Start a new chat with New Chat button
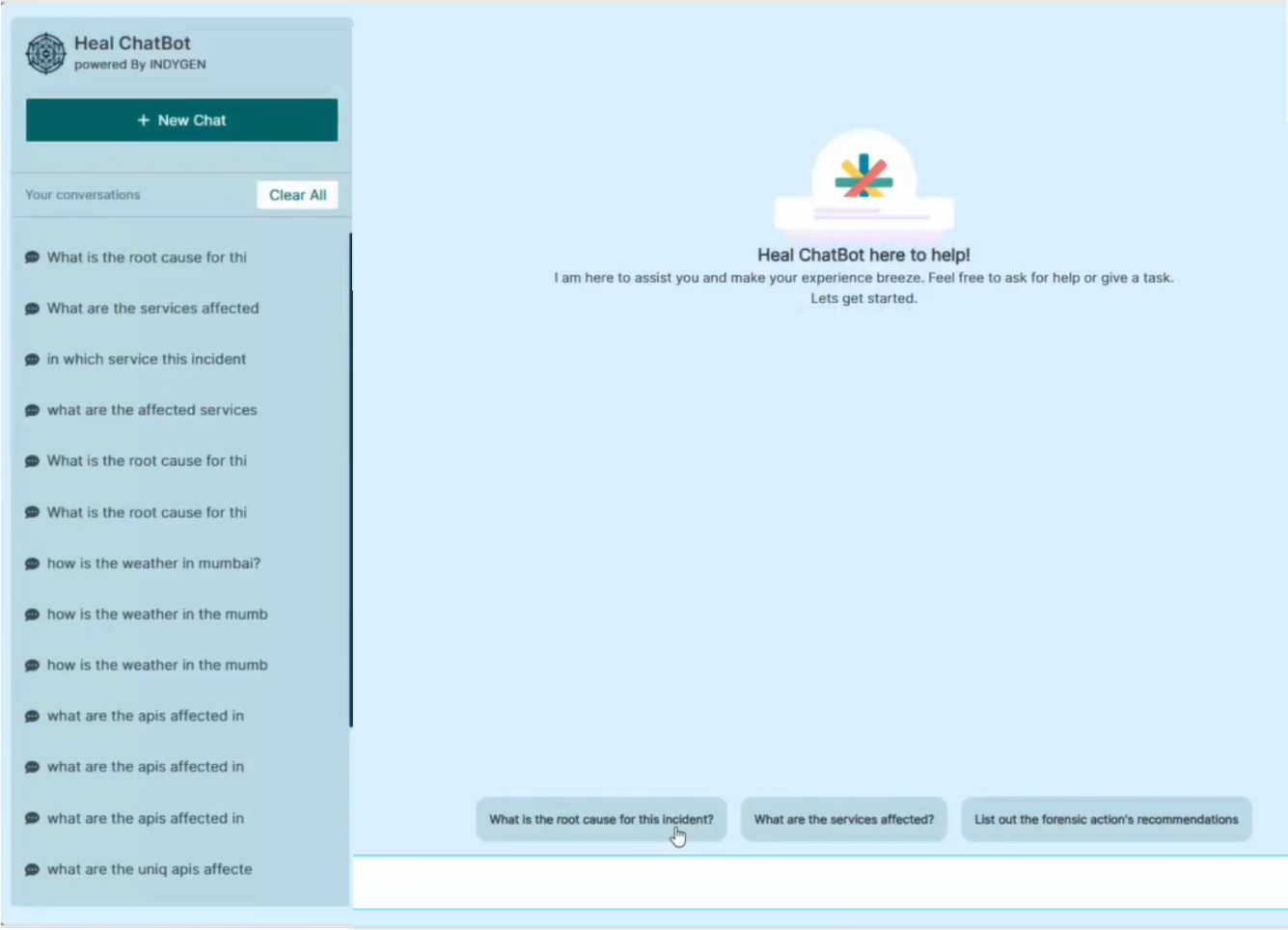This screenshot has width=1288, height=930. coord(181,120)
